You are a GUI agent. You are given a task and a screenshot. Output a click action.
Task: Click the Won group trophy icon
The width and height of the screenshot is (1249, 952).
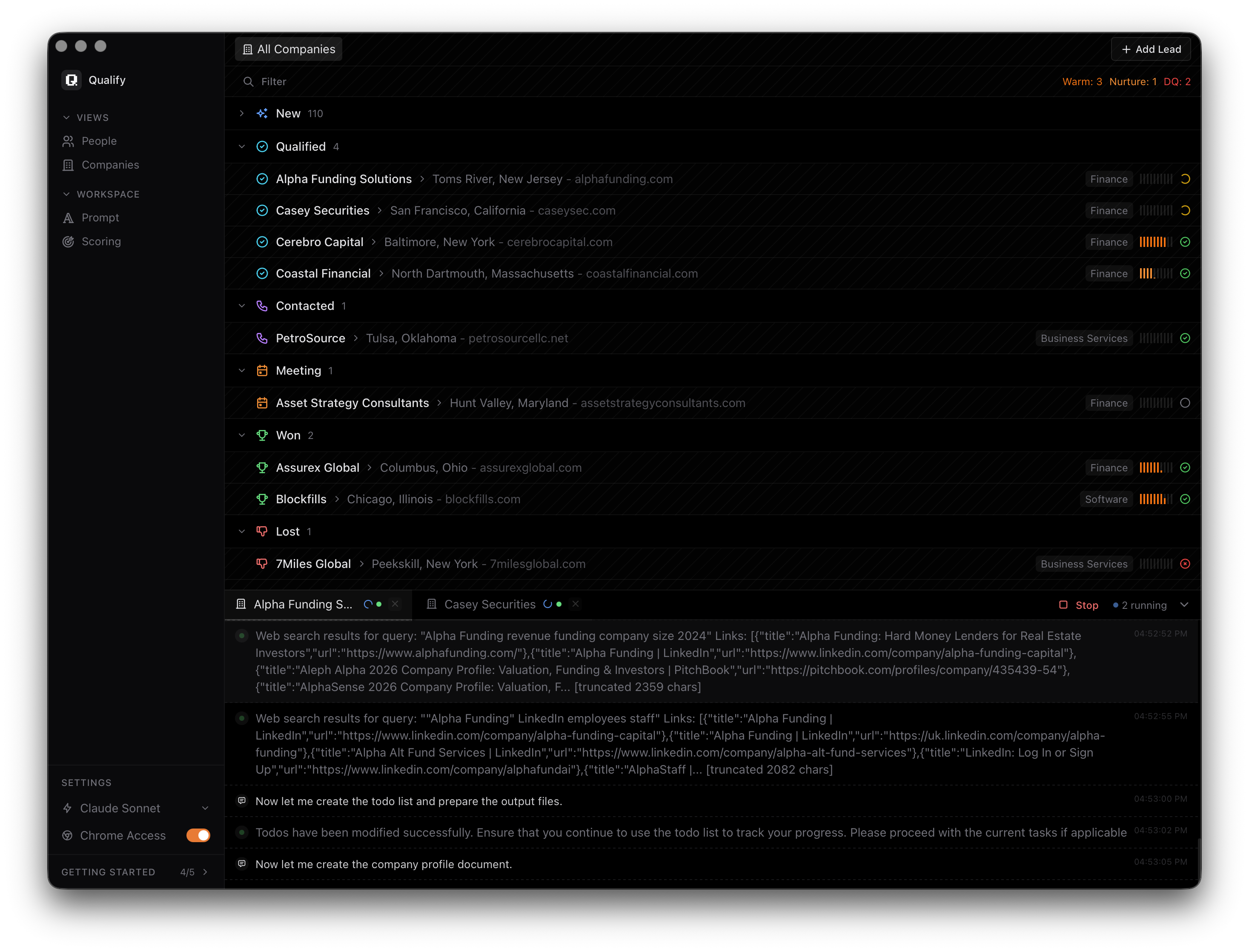(262, 435)
